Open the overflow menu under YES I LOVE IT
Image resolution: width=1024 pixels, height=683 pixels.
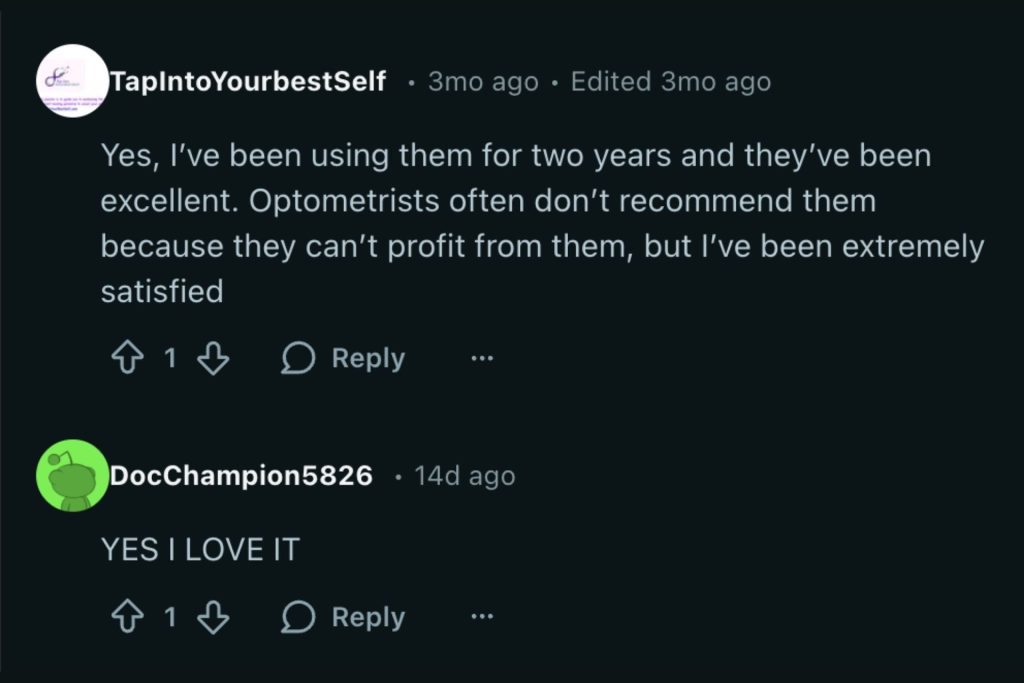(482, 616)
